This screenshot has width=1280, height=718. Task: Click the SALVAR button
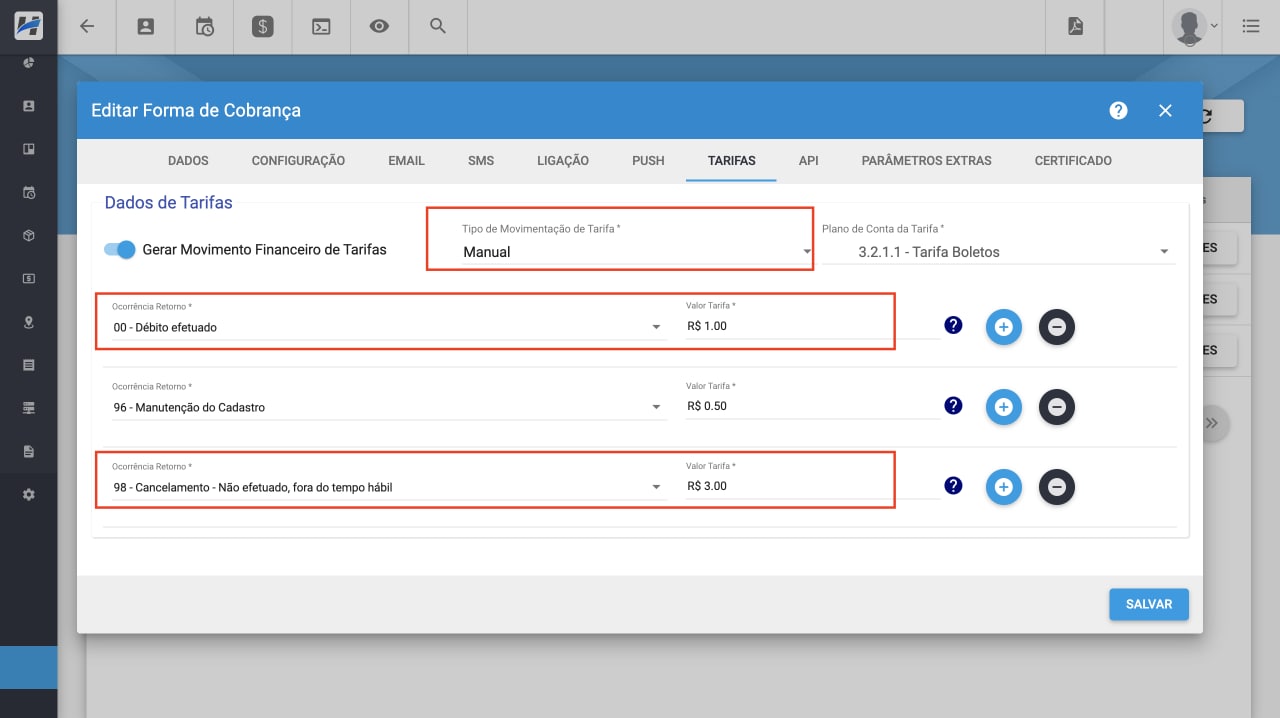coord(1149,604)
